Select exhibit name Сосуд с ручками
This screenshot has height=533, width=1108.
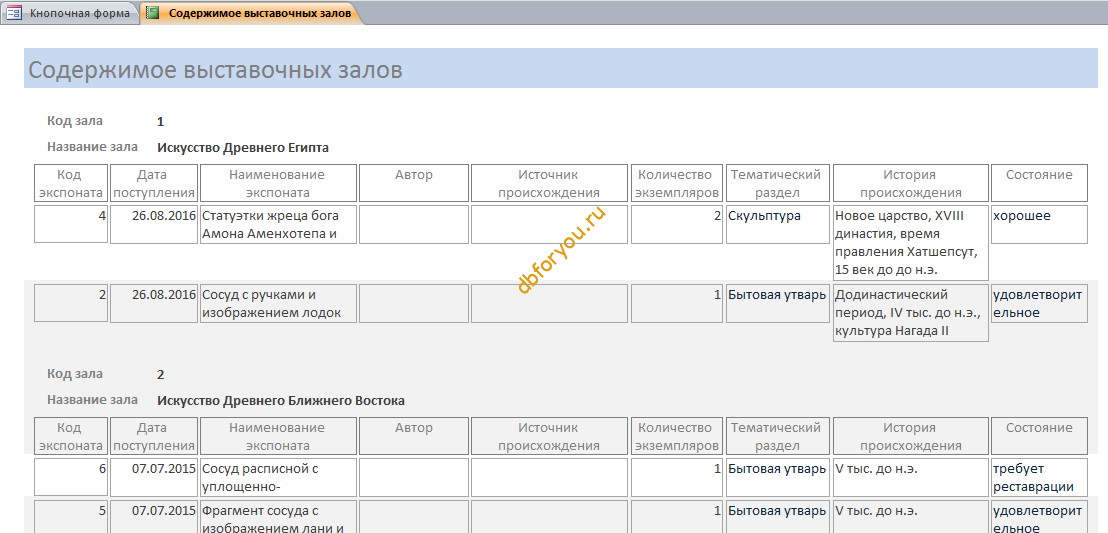tap(278, 303)
